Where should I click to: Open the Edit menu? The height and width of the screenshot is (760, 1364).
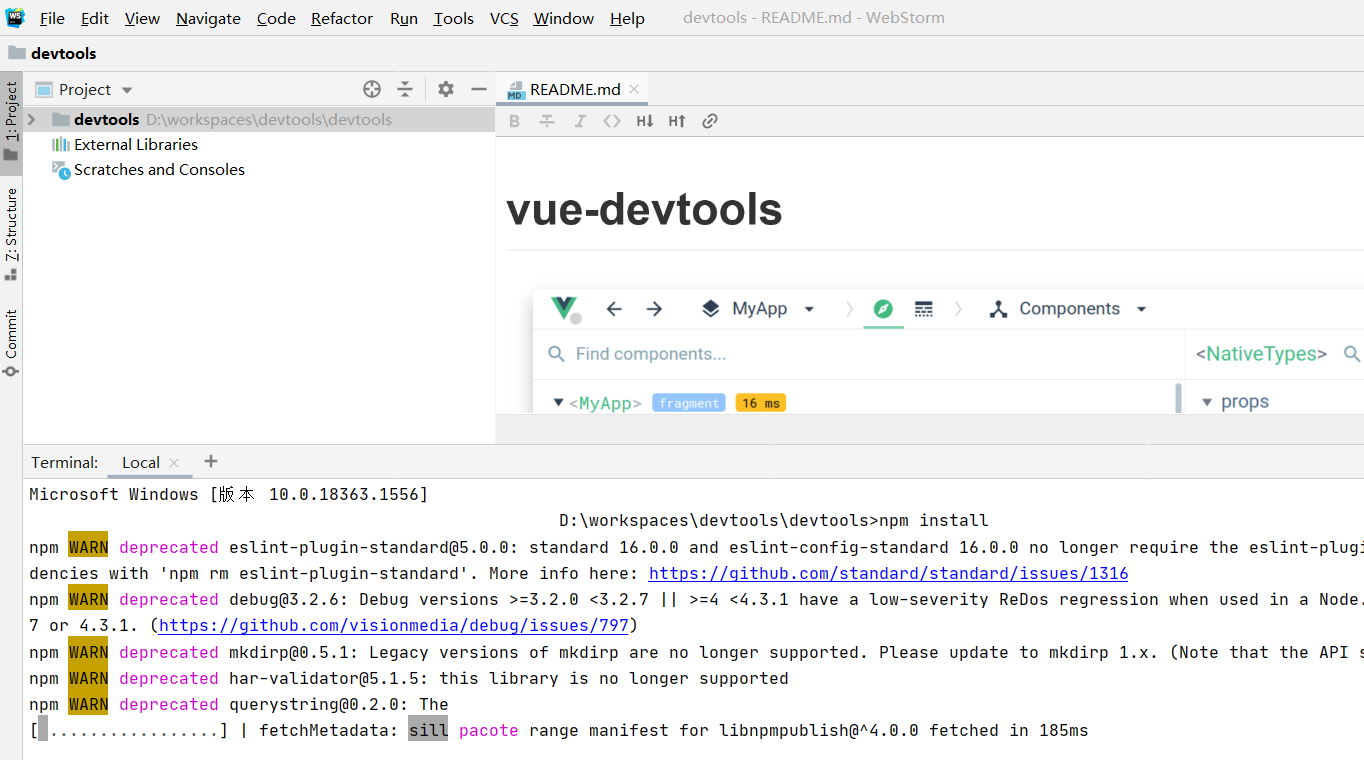point(95,18)
